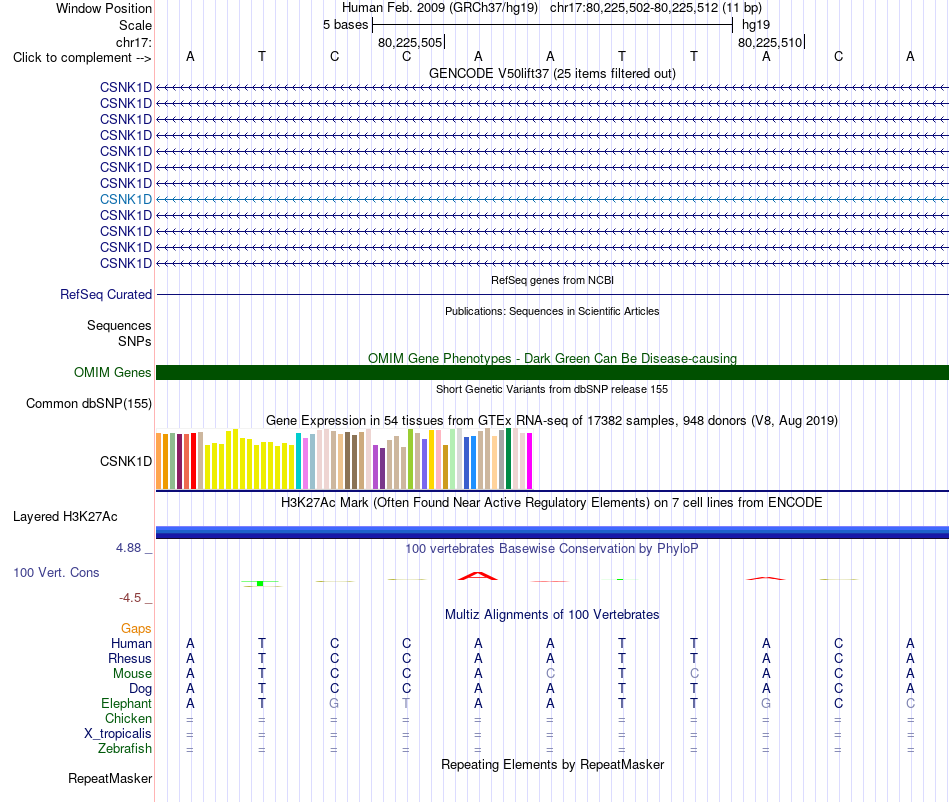The width and height of the screenshot is (950, 802).
Task: Click the RefSeq Curated track label
Action: pyautogui.click(x=105, y=294)
